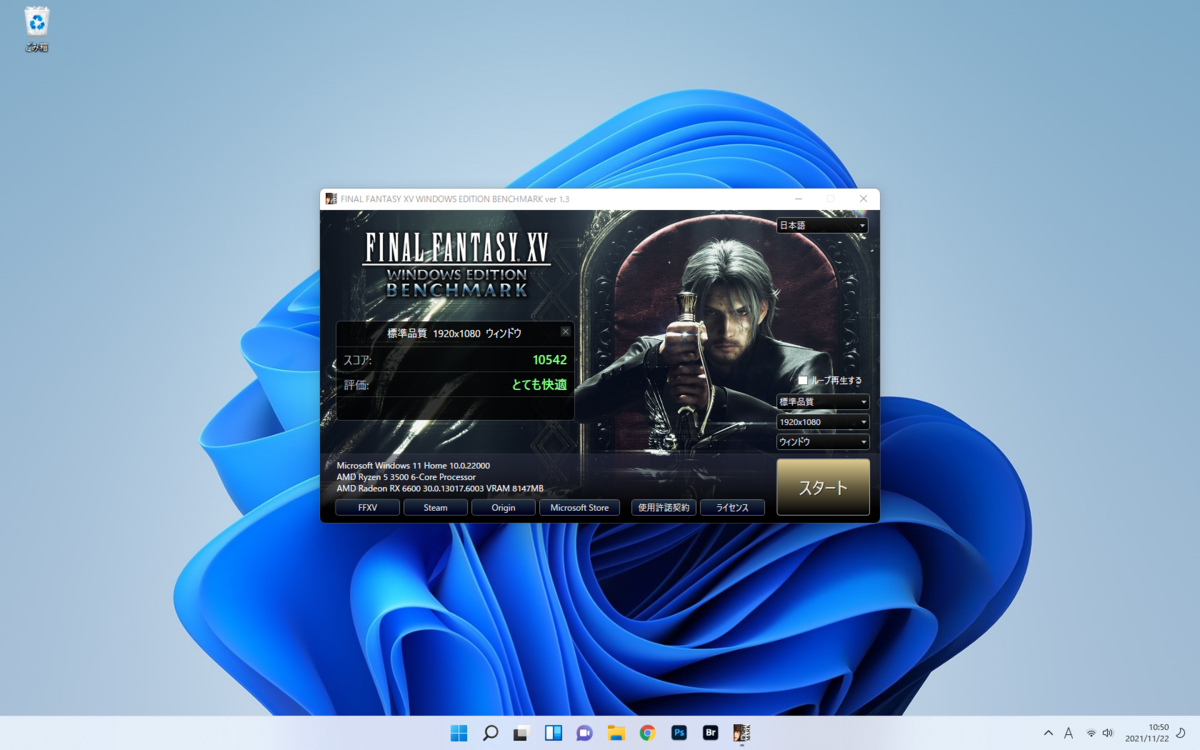Open the taskbar clock 10:50 date

coord(1146,733)
